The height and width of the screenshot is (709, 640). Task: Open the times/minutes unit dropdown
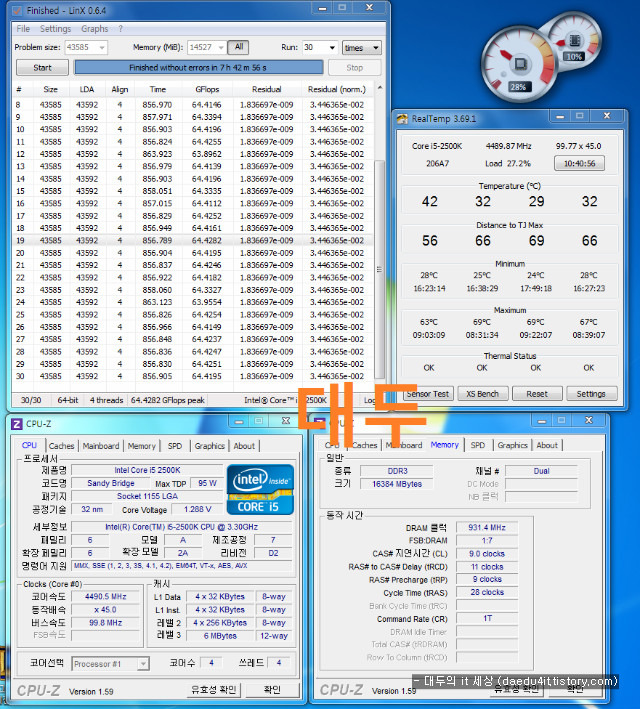point(361,47)
